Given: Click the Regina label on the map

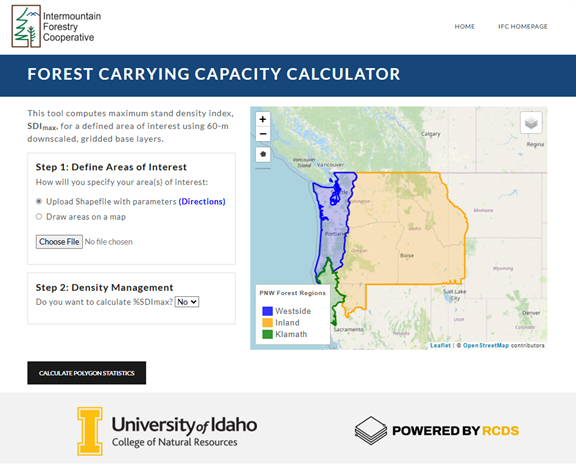Looking at the screenshot, I should (535, 144).
